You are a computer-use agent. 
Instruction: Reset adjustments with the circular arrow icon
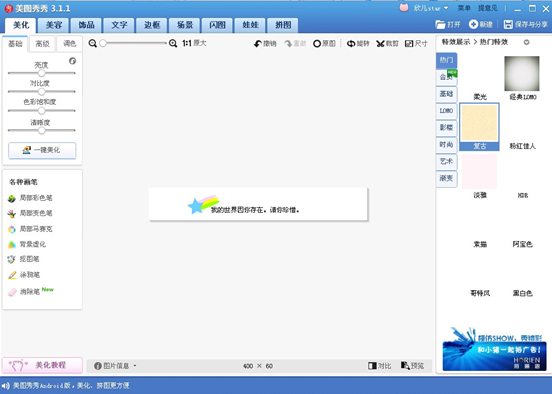[73, 61]
